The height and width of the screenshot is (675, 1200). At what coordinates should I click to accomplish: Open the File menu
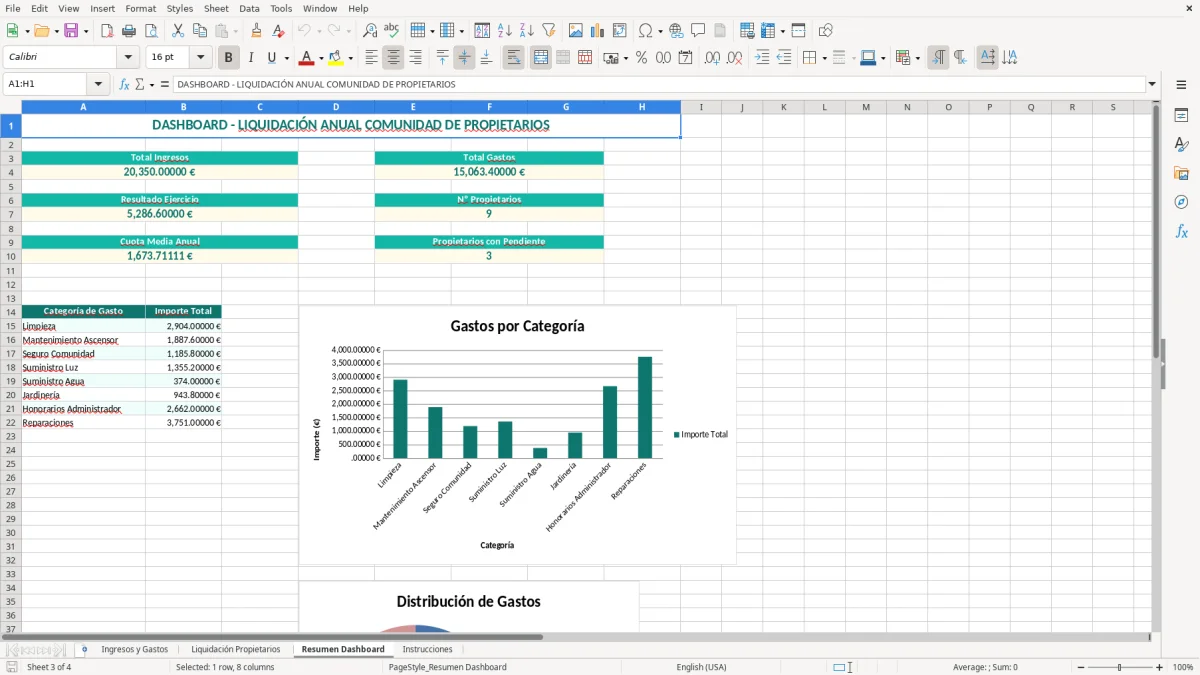(x=13, y=8)
